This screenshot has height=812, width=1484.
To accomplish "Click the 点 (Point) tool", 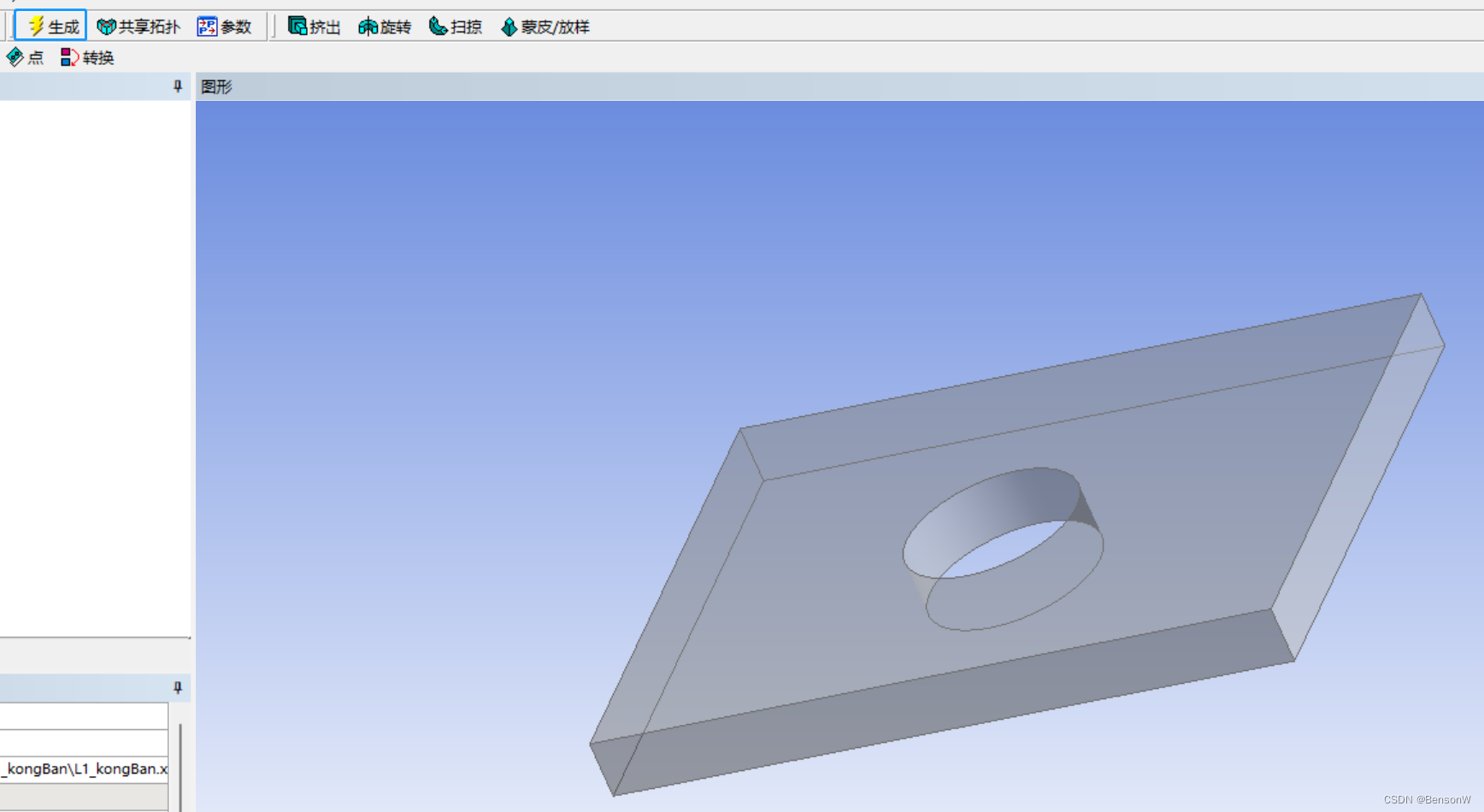I will pos(25,57).
